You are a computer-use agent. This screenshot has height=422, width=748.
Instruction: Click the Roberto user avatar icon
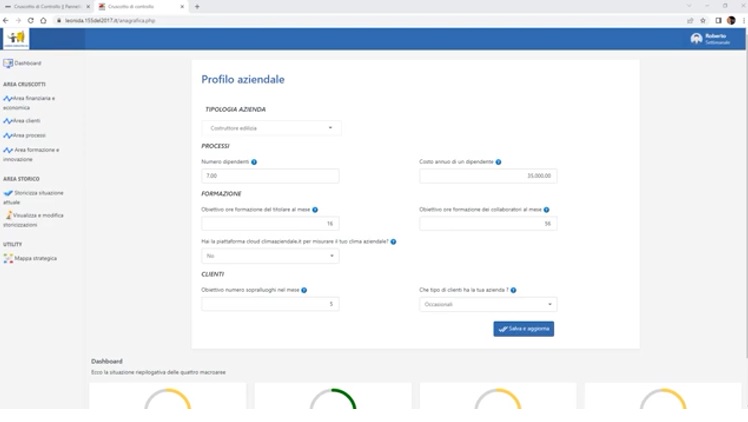click(x=696, y=39)
